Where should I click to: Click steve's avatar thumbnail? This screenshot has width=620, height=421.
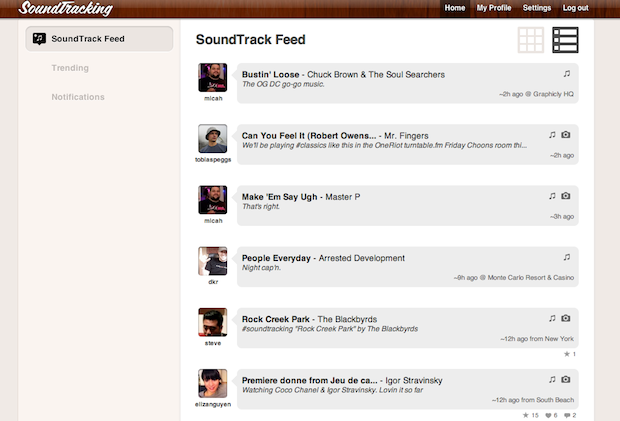pos(212,322)
